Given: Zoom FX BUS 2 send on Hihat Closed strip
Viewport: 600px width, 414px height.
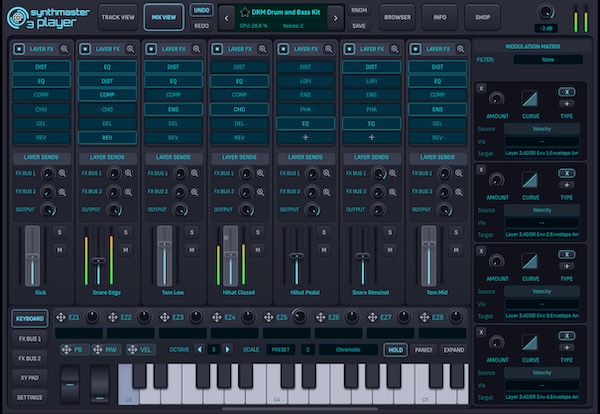Looking at the screenshot, I should pos(261,192).
